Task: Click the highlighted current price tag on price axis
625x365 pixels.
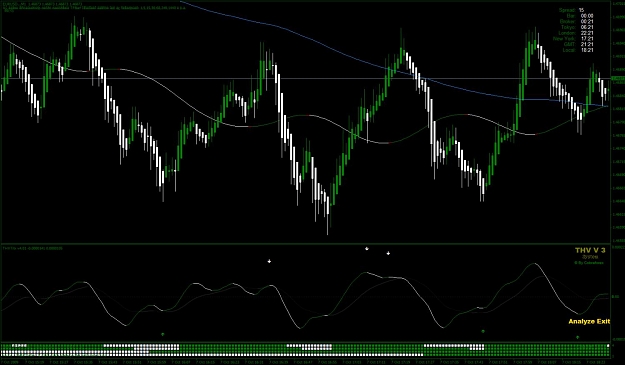Action: pos(618,78)
